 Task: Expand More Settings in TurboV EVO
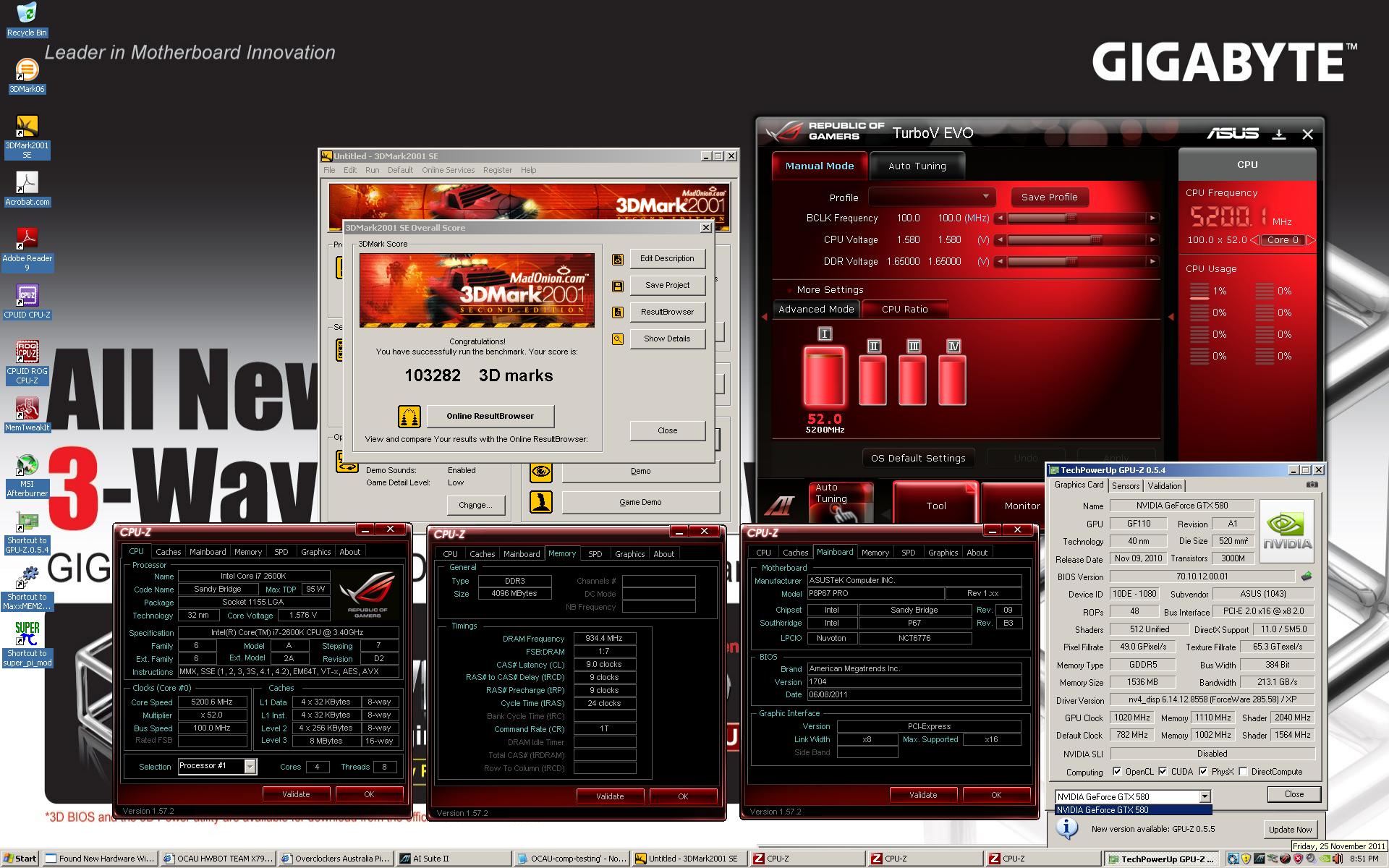point(830,289)
